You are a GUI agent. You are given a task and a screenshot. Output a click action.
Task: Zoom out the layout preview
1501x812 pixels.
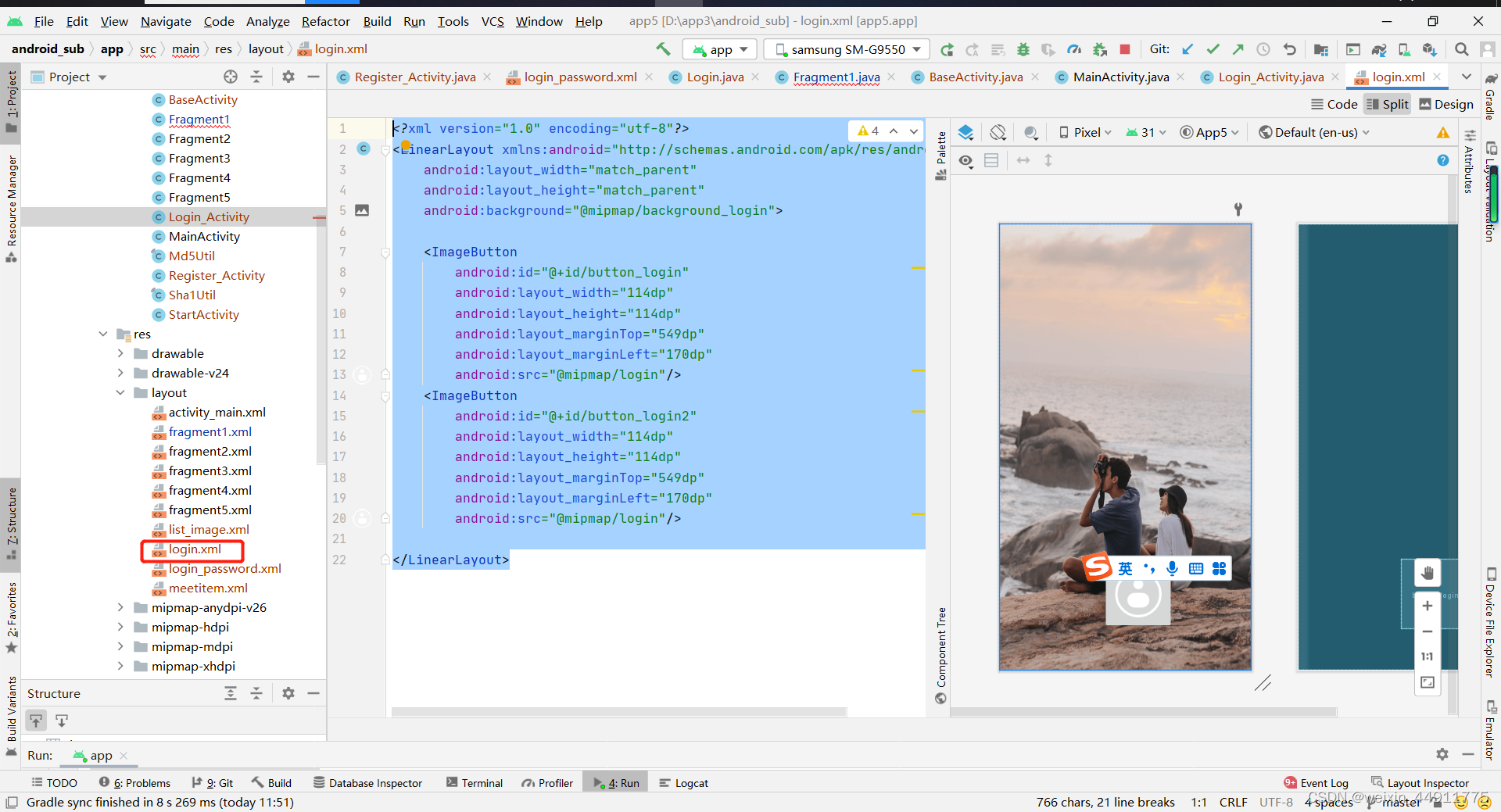point(1428,631)
